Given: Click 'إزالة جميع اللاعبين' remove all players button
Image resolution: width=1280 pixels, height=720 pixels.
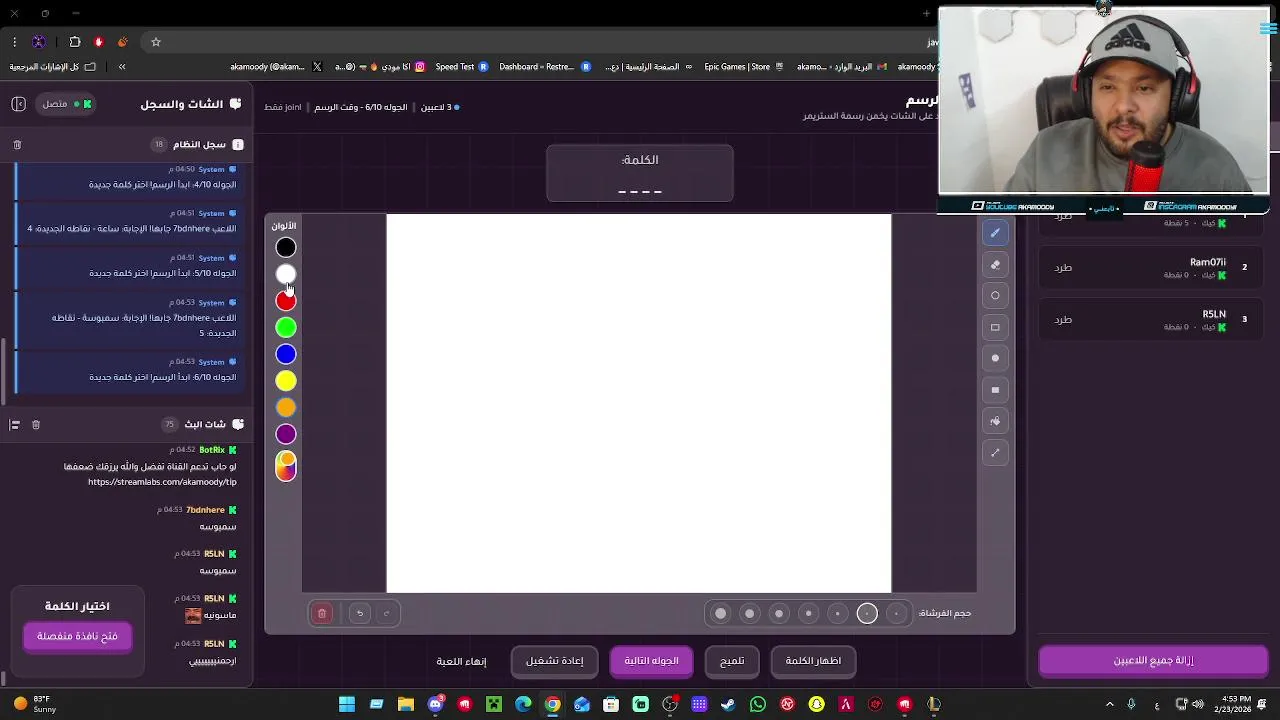Looking at the screenshot, I should point(1153,661).
